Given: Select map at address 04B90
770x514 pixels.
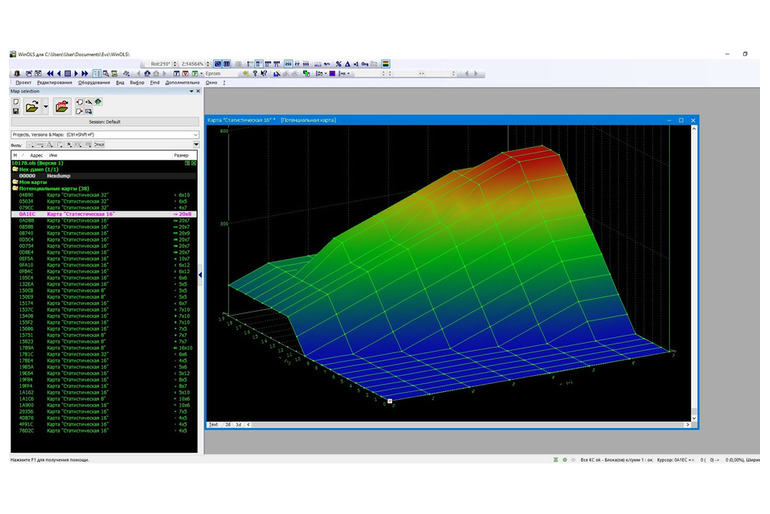Looking at the screenshot, I should point(104,195).
